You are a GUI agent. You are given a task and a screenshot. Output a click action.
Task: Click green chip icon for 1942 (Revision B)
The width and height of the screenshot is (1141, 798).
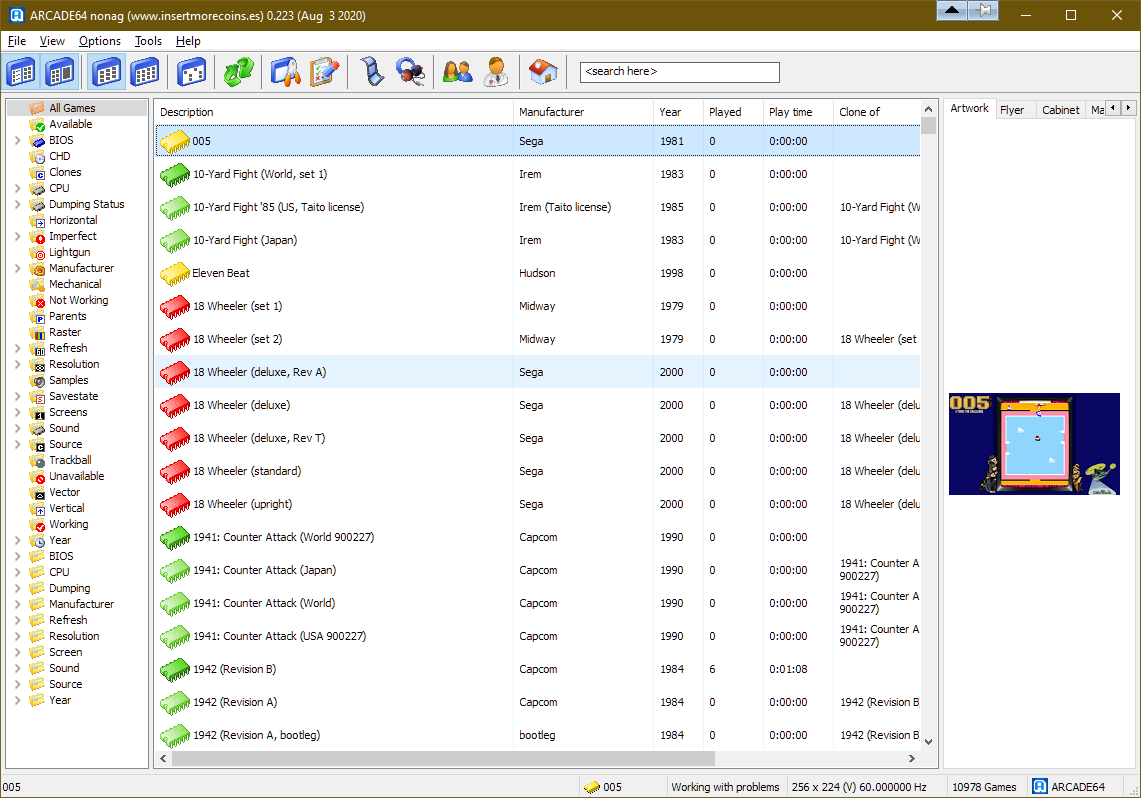pos(175,669)
